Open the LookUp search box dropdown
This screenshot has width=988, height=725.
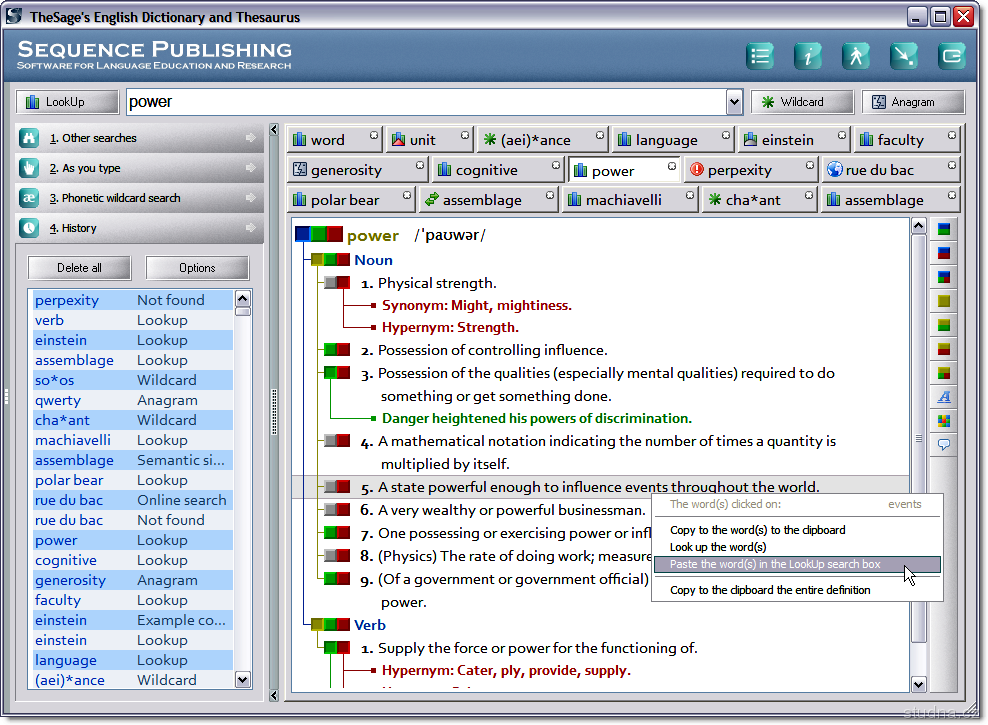(734, 102)
